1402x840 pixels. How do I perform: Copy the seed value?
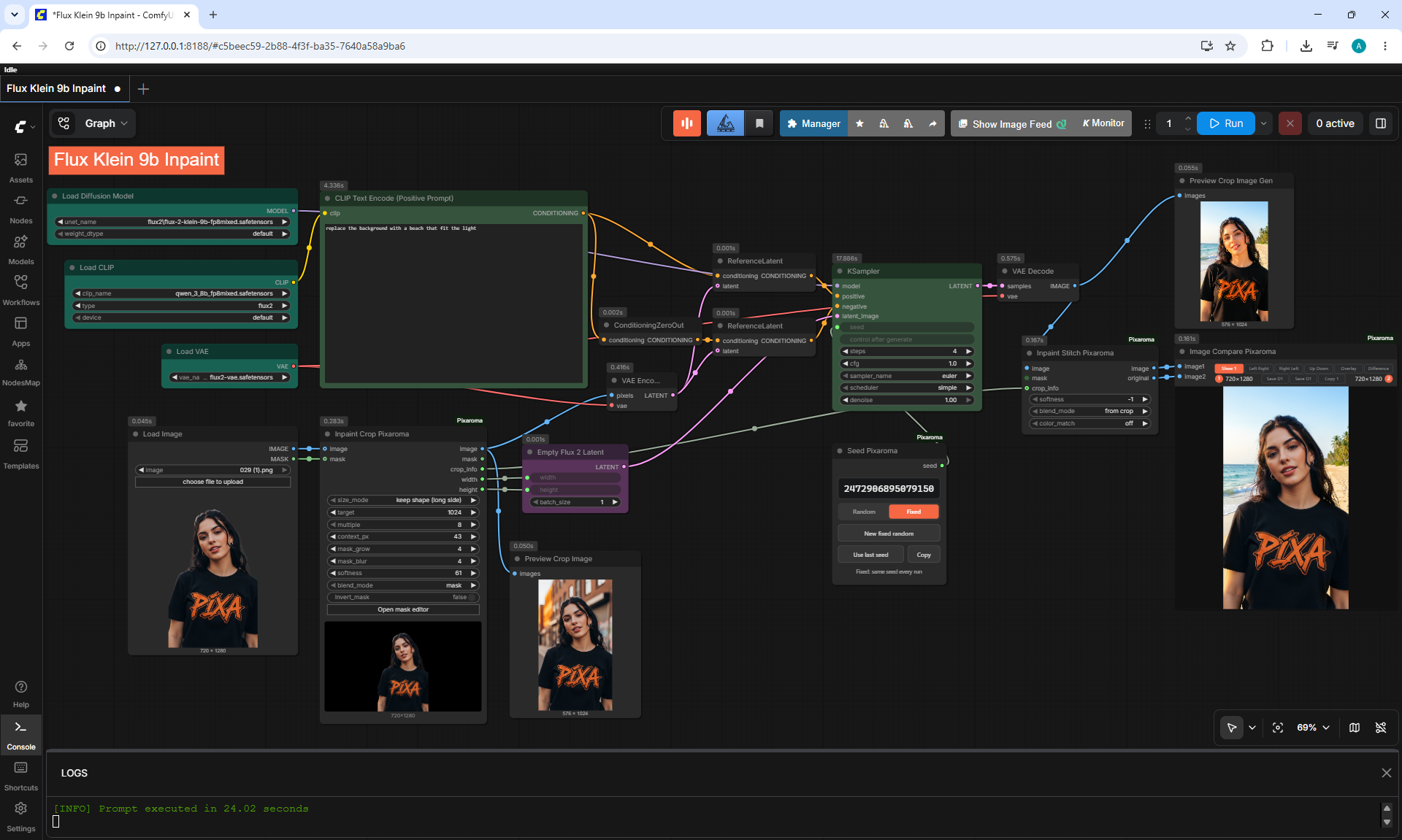point(924,555)
